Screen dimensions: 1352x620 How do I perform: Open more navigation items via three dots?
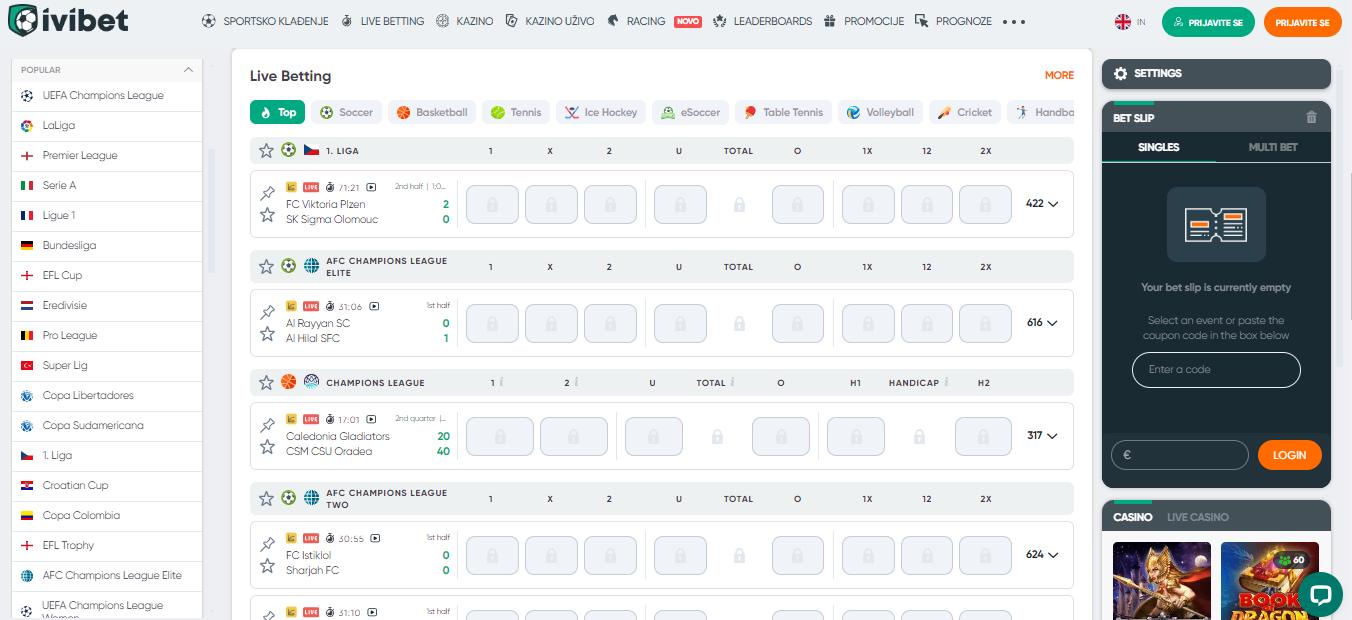[1014, 21]
